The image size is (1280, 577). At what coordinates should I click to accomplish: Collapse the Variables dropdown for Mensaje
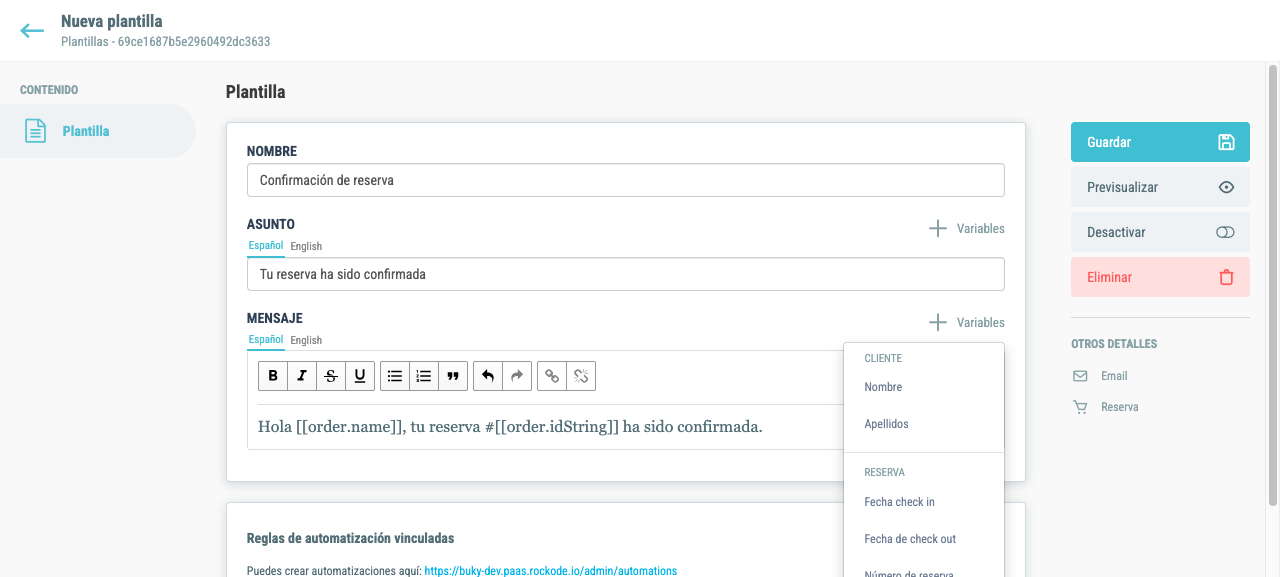[x=966, y=322]
